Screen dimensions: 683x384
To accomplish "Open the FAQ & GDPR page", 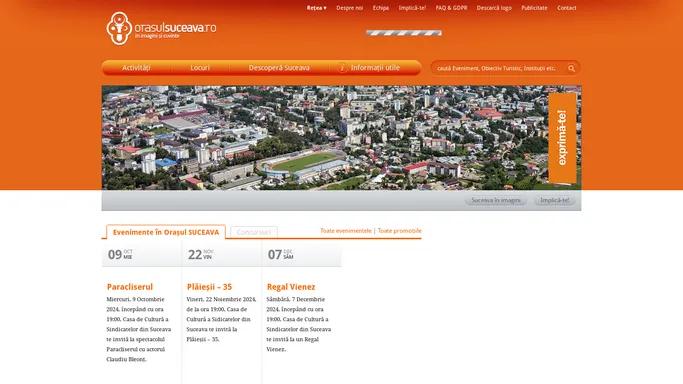I will [451, 8].
